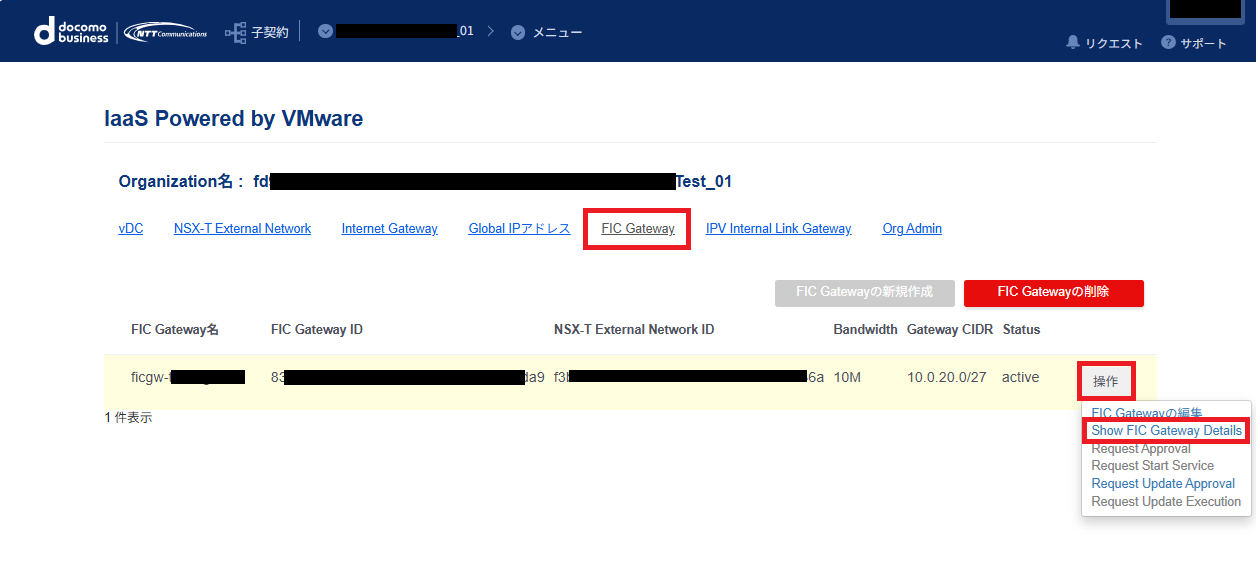Open the サポート menu
Viewport: 1256px width, 587px height.
point(1194,43)
